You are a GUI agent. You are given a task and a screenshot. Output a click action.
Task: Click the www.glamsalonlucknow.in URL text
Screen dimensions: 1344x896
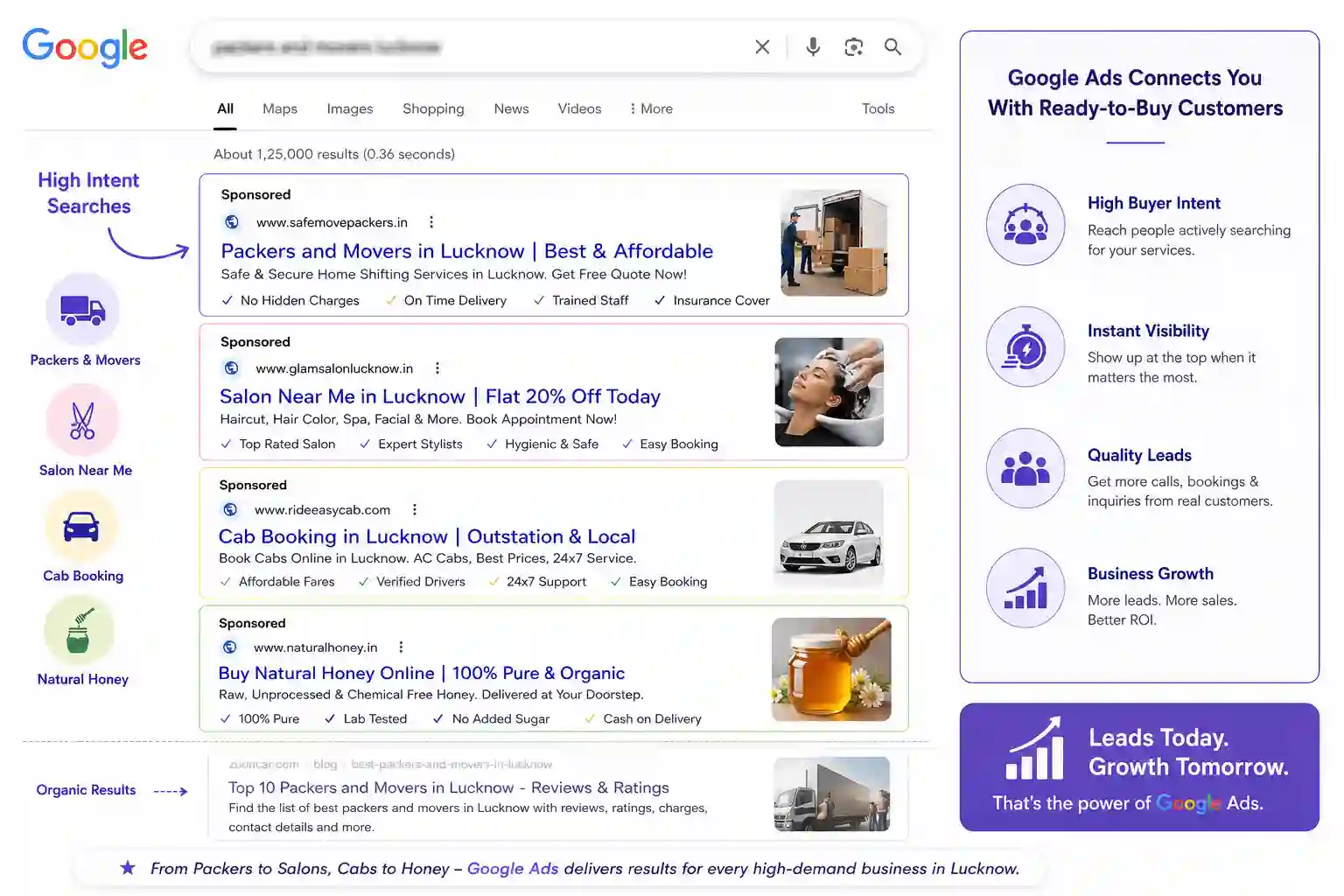[334, 368]
